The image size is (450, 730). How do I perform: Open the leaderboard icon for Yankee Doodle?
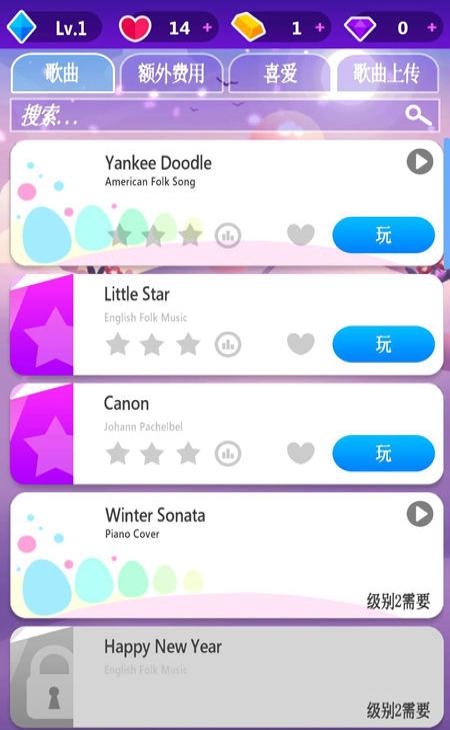point(228,235)
